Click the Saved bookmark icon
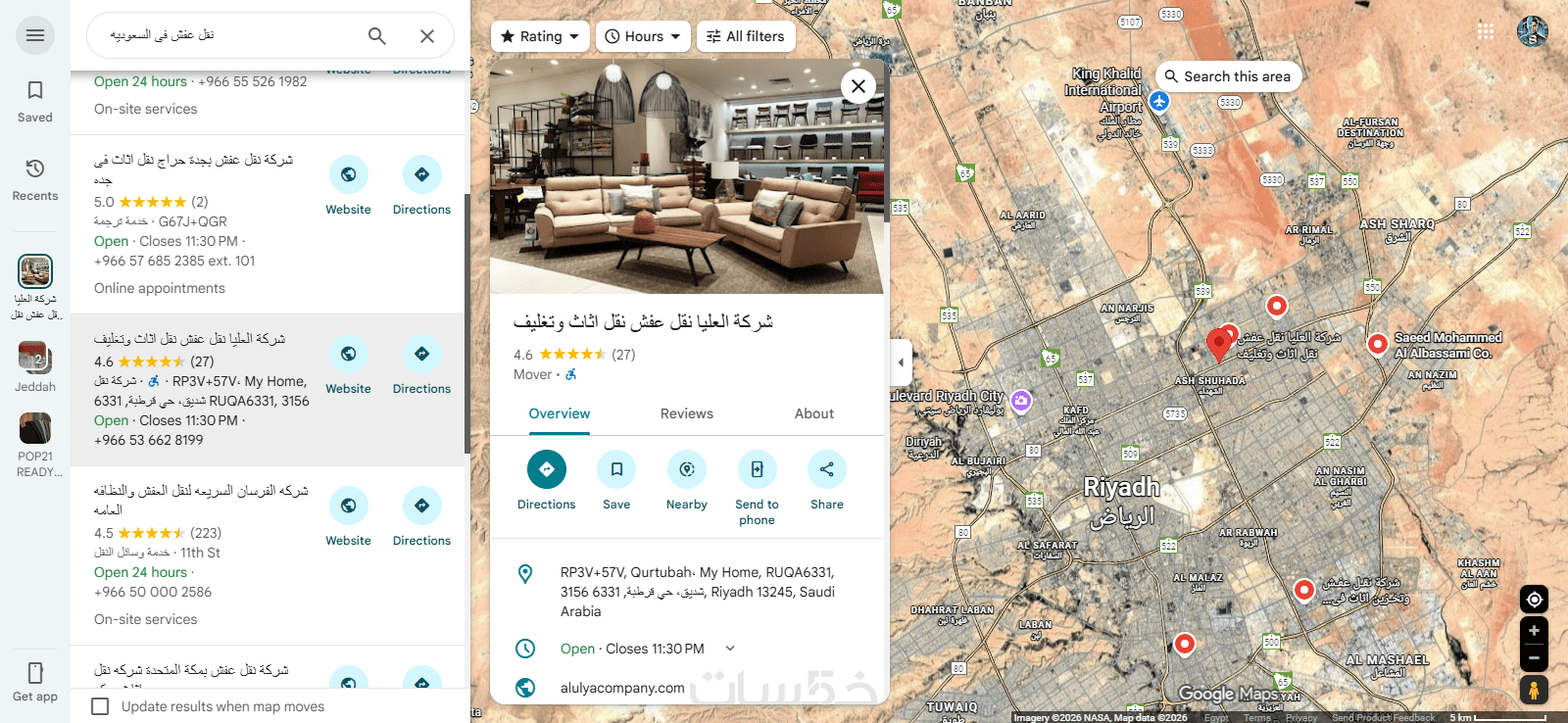This screenshot has width=1568, height=723. pos(35,90)
